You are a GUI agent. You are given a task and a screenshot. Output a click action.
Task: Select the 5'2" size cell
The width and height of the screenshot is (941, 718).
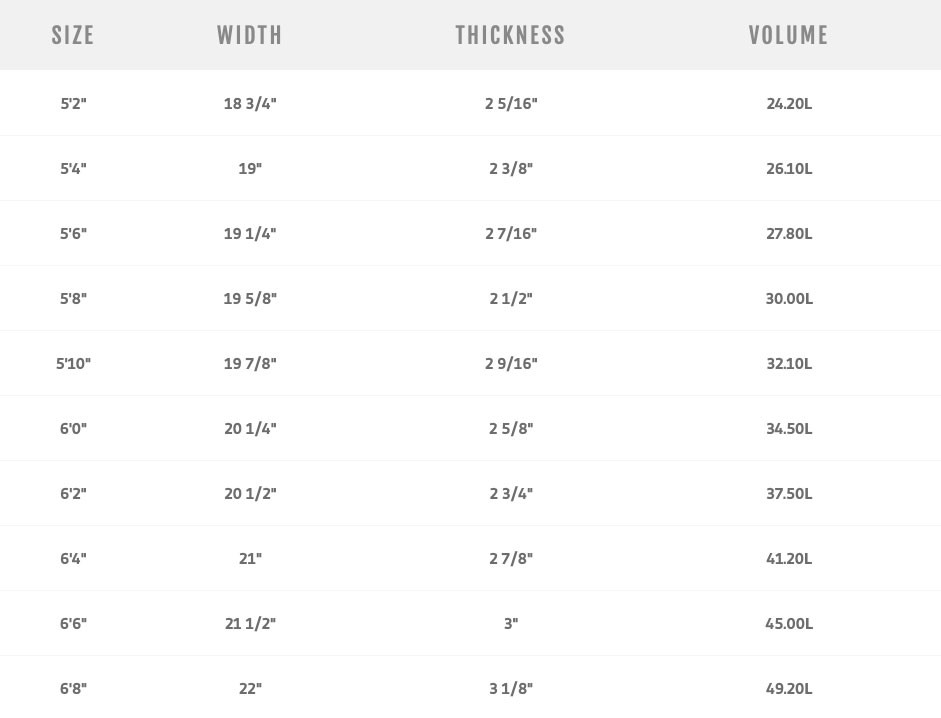click(x=73, y=103)
